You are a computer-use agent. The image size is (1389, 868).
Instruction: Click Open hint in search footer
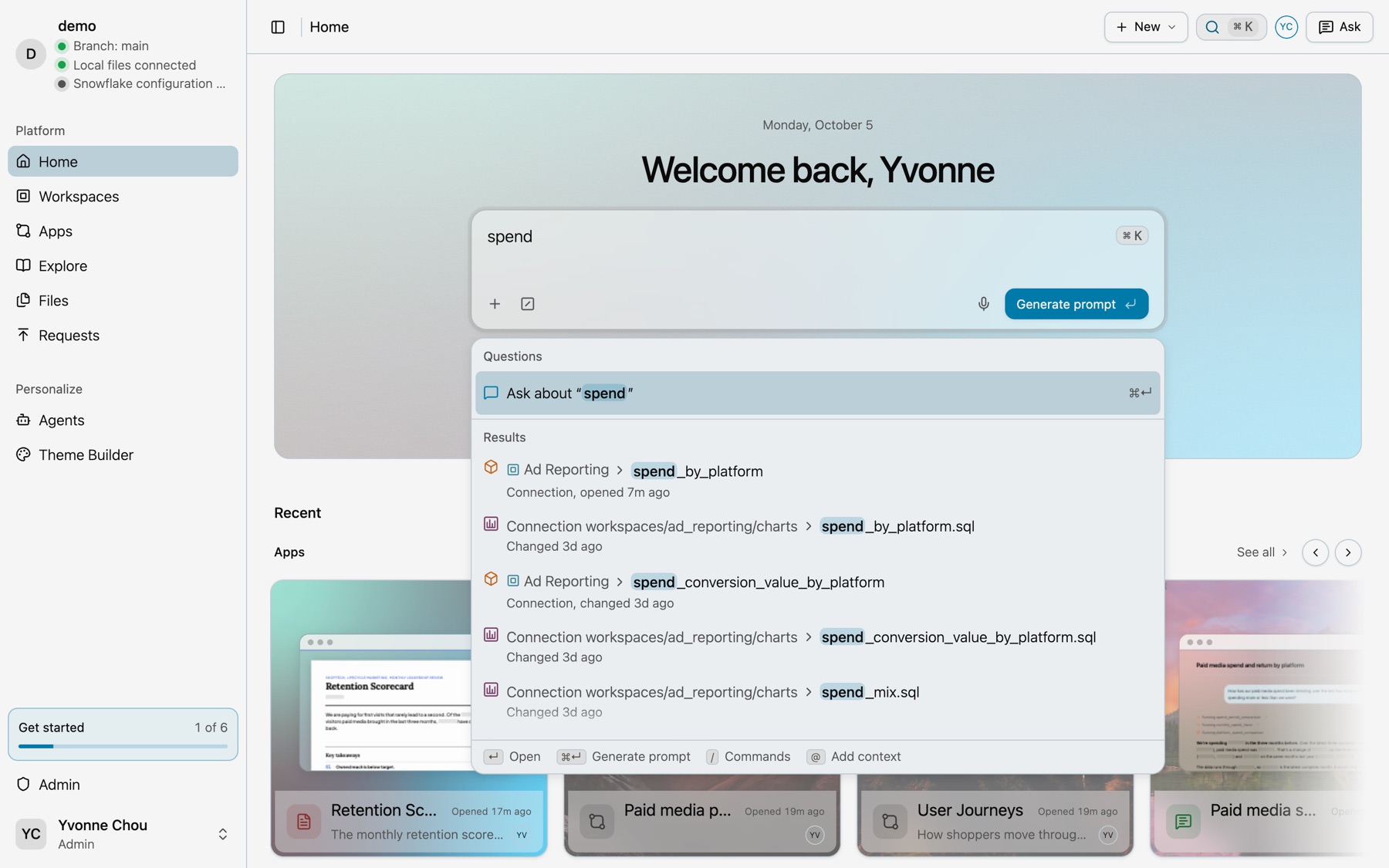coord(512,757)
